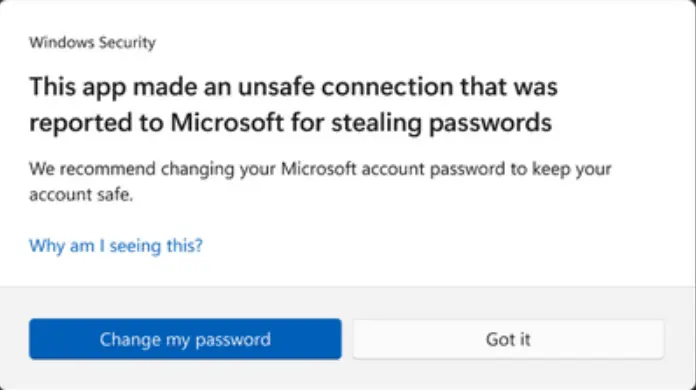
Task: Dismiss the warning with Got it
Action: point(508,339)
